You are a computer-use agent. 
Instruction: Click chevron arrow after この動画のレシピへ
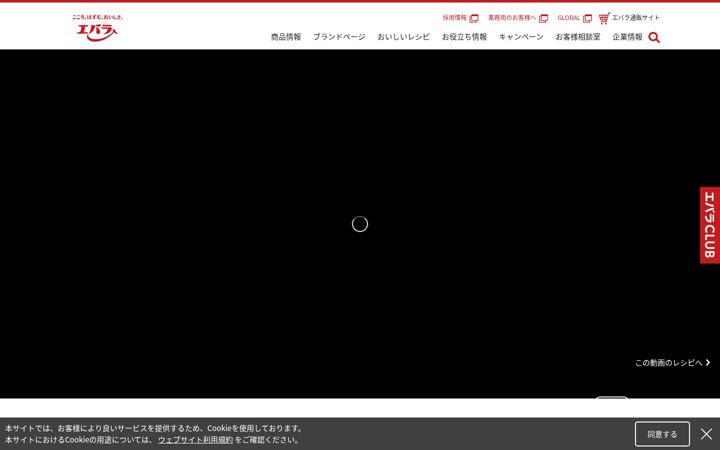(708, 363)
